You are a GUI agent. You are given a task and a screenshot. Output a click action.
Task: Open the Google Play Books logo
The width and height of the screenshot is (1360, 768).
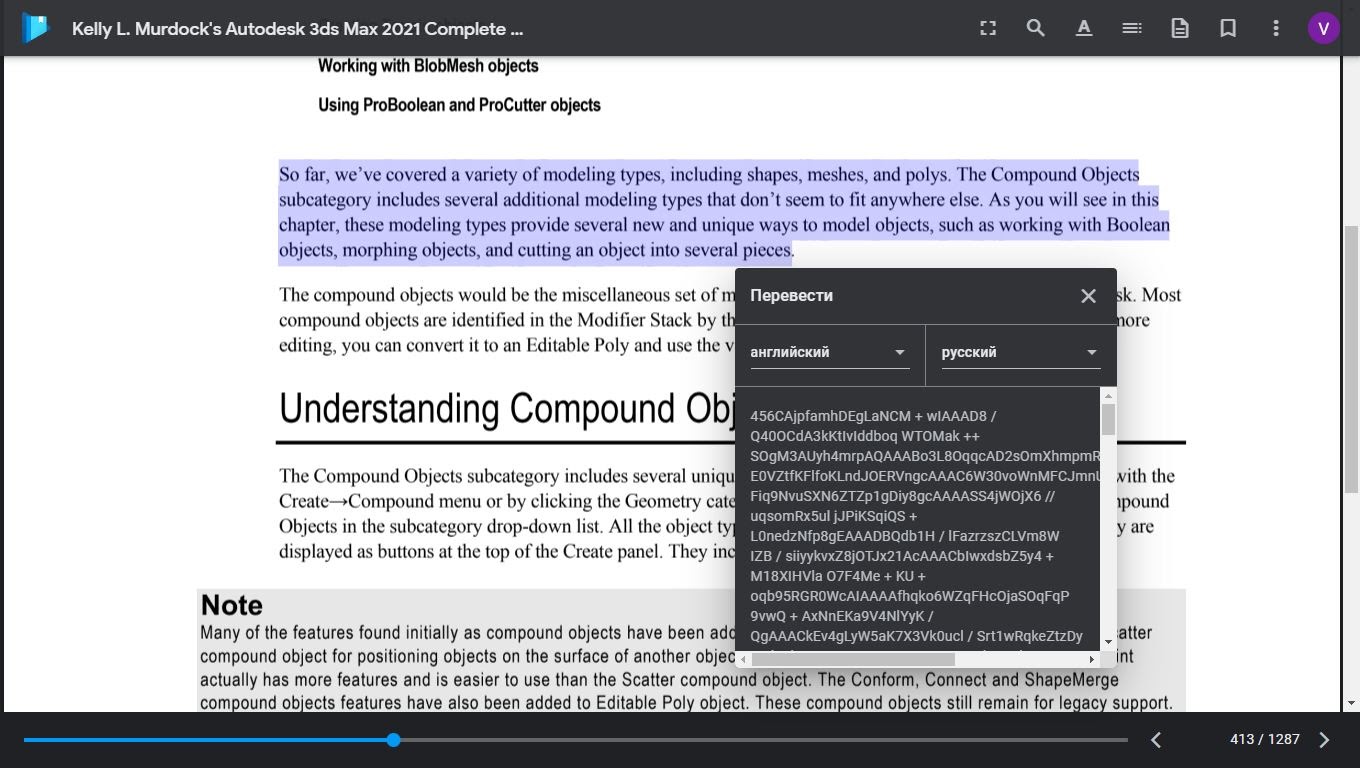[x=35, y=28]
